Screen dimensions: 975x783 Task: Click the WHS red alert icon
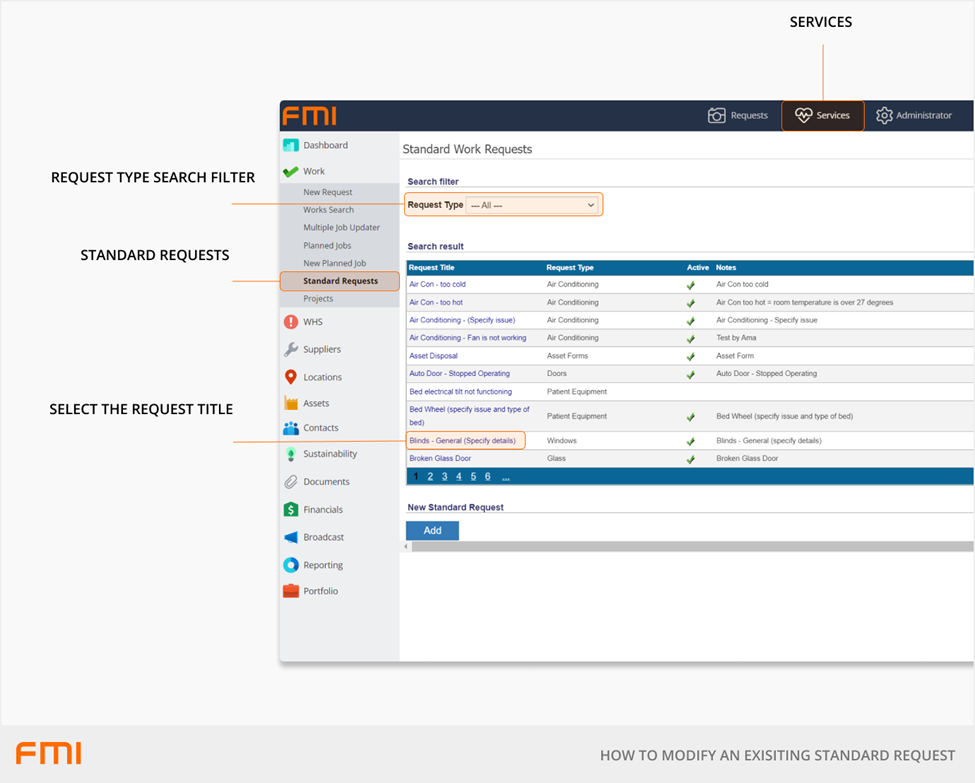point(291,322)
